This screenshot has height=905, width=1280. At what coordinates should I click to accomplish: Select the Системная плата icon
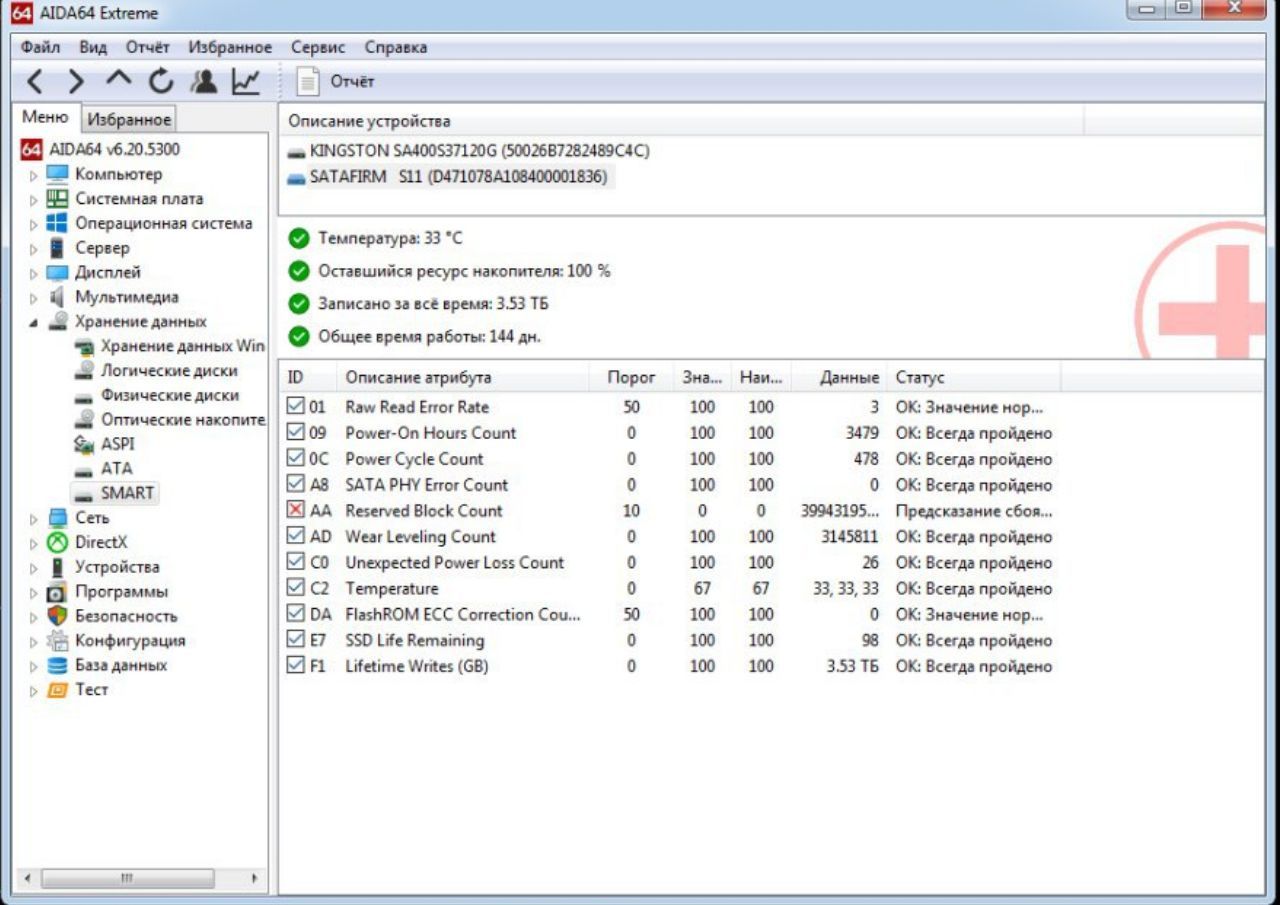[58, 199]
